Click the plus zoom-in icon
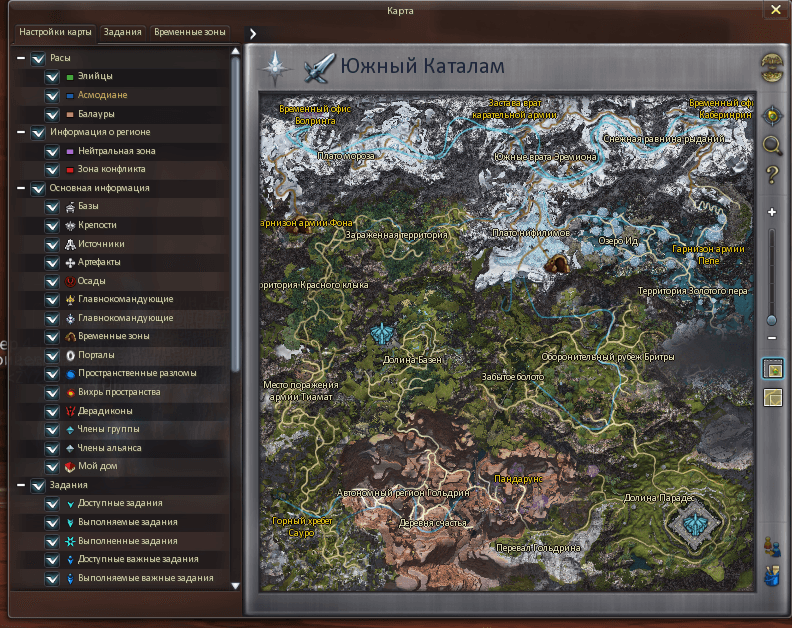This screenshot has width=792, height=628. pyautogui.click(x=771, y=213)
